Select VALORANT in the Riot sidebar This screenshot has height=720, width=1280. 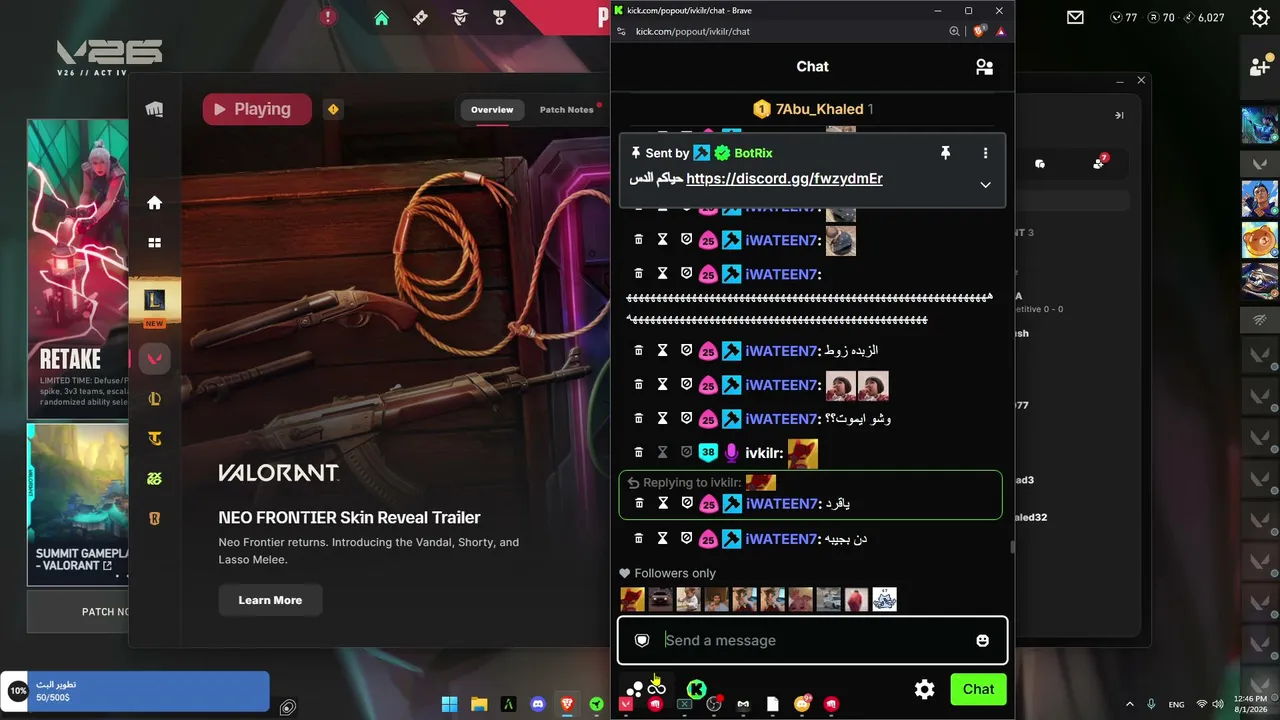pyautogui.click(x=154, y=359)
